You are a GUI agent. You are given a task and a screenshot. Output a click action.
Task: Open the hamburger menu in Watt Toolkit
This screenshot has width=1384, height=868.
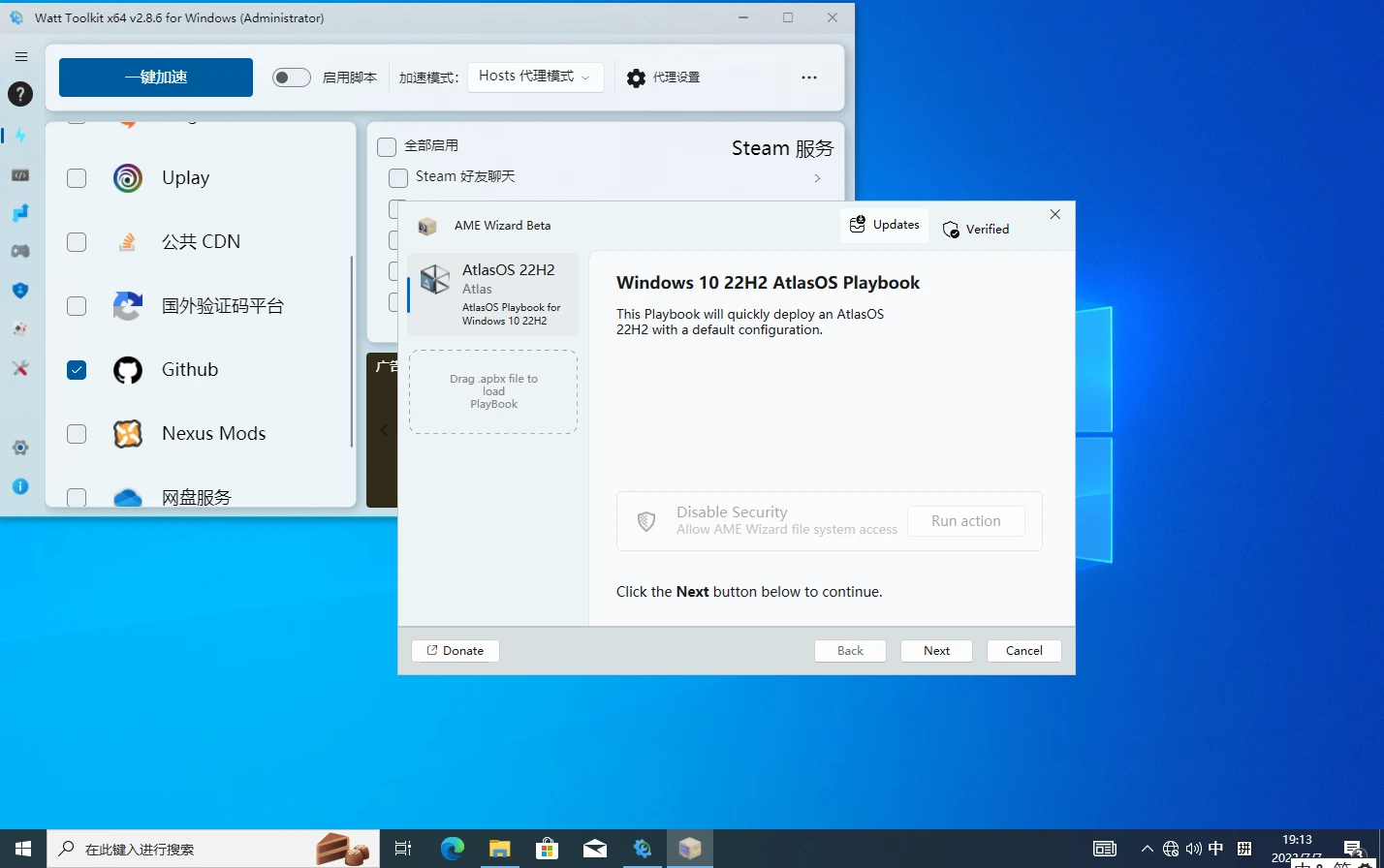20,57
